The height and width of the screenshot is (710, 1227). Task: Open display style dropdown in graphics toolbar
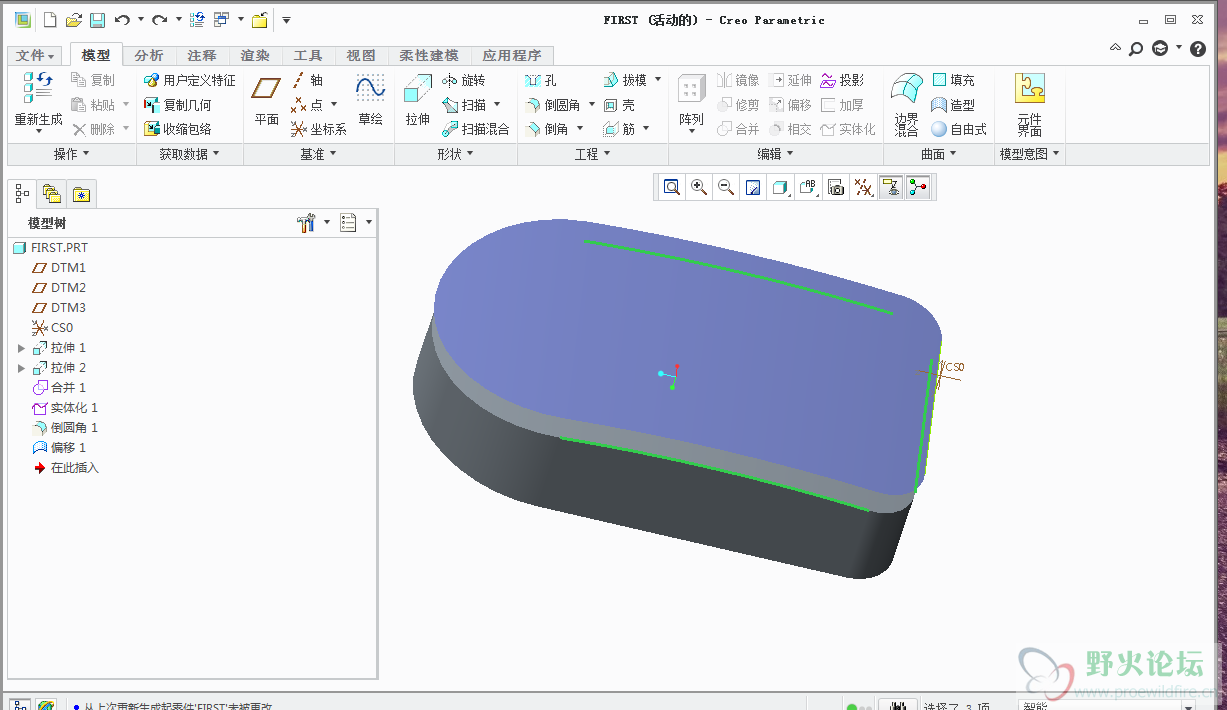pyautogui.click(x=781, y=187)
